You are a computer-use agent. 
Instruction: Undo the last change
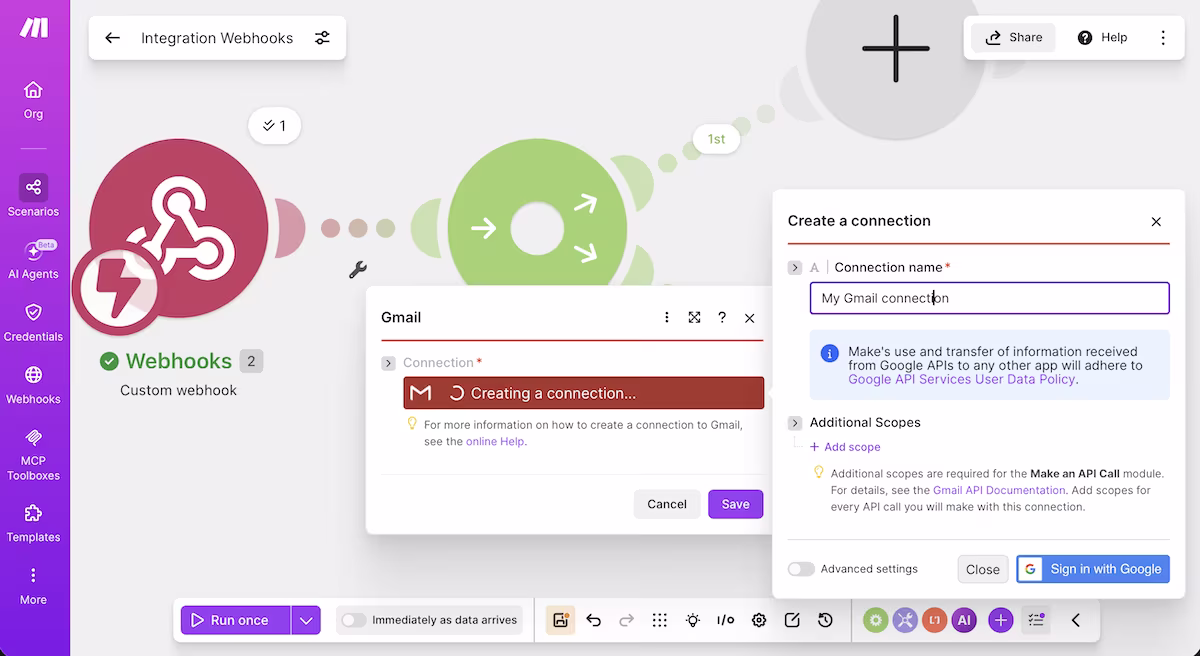(x=594, y=620)
